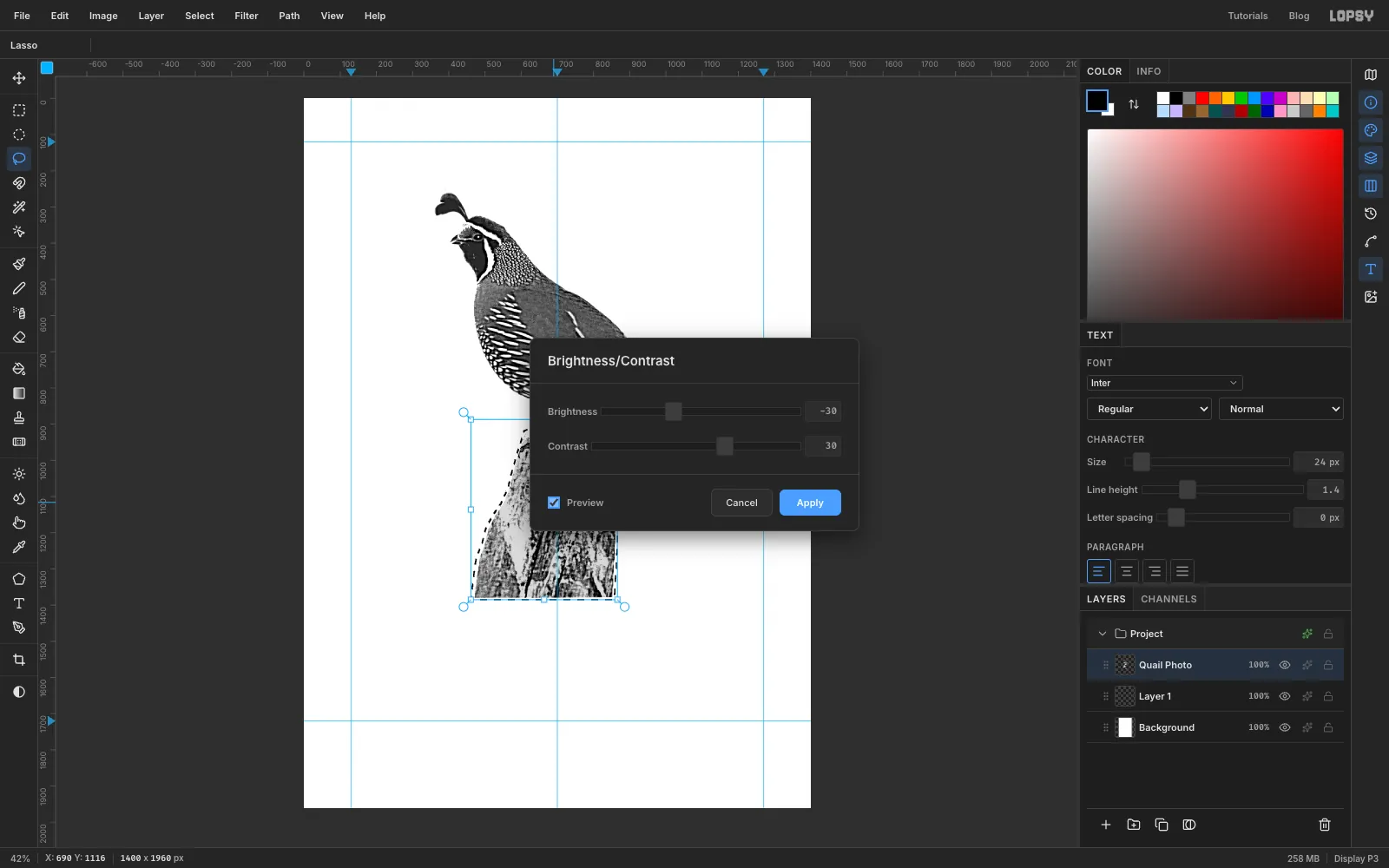Select the red swatch in palette

[1201, 98]
